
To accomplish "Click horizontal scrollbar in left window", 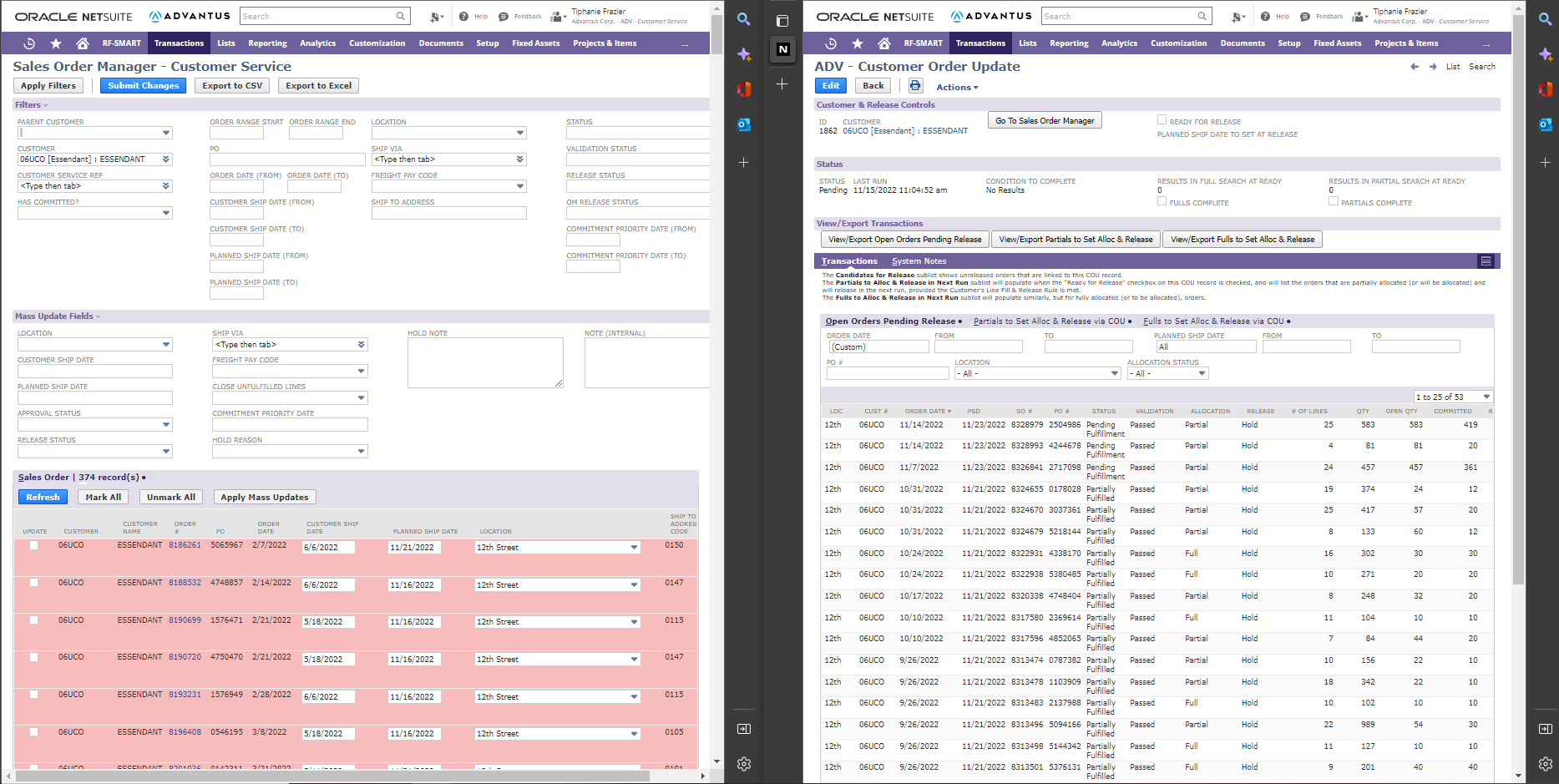I will tap(334, 776).
